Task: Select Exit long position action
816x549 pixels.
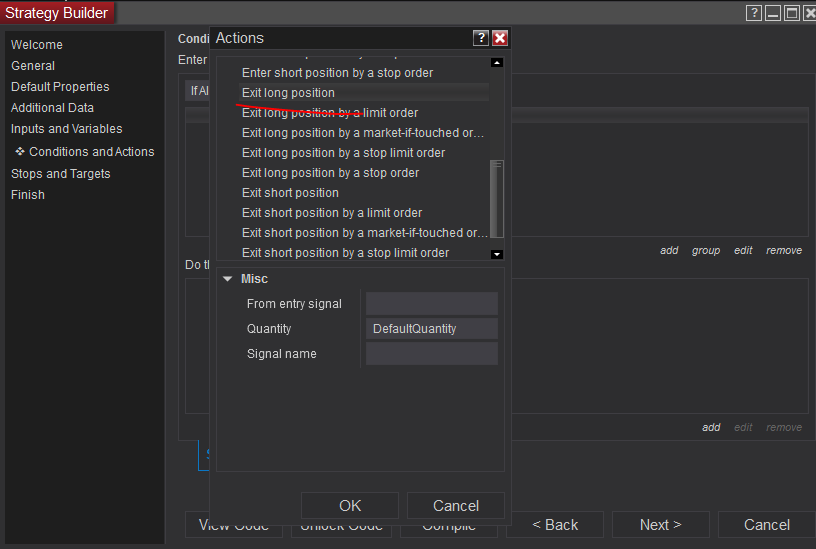Action: (x=288, y=93)
